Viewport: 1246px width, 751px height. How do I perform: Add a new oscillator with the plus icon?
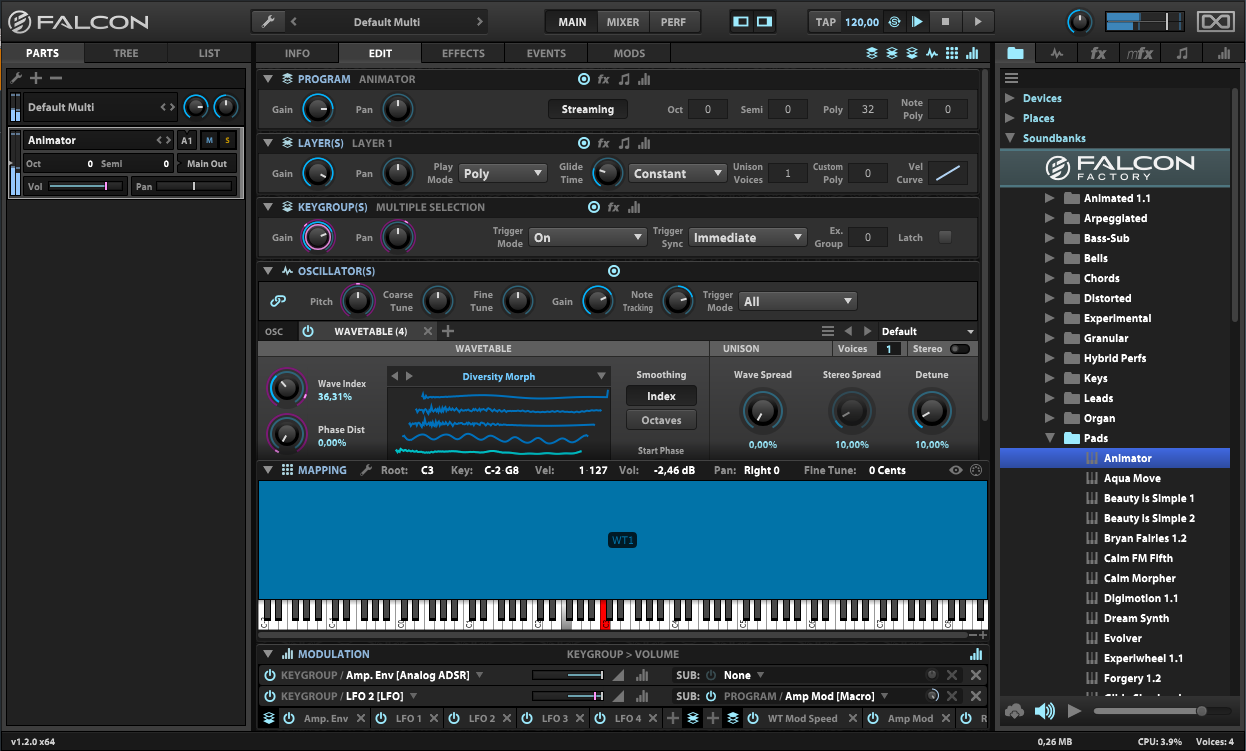448,331
